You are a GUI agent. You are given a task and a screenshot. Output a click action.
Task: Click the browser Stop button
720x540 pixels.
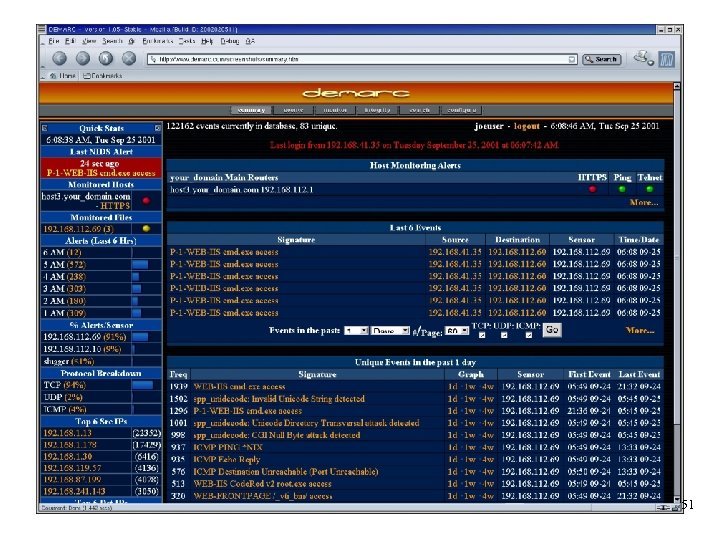(x=129, y=58)
